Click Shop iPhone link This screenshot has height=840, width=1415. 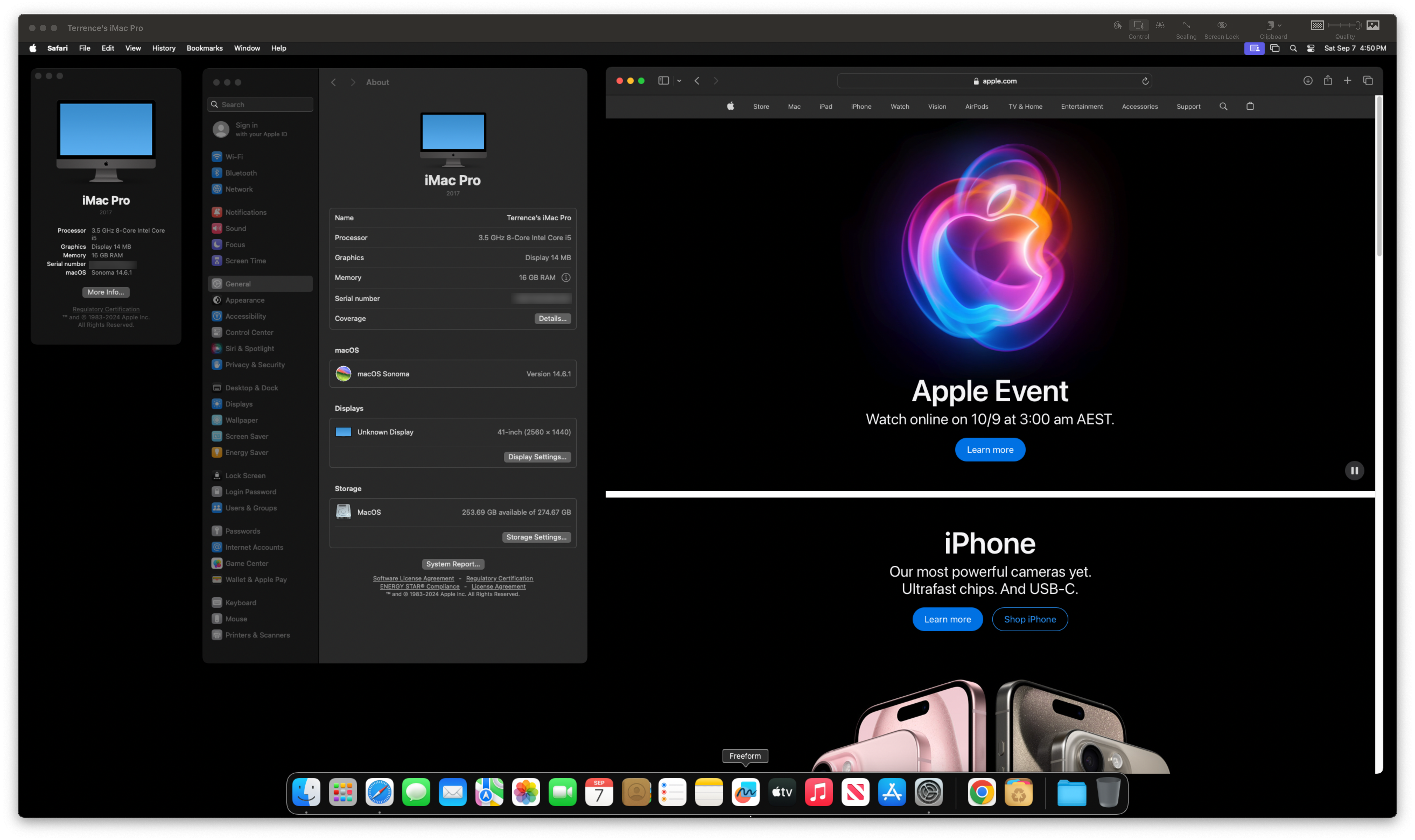tap(1029, 619)
